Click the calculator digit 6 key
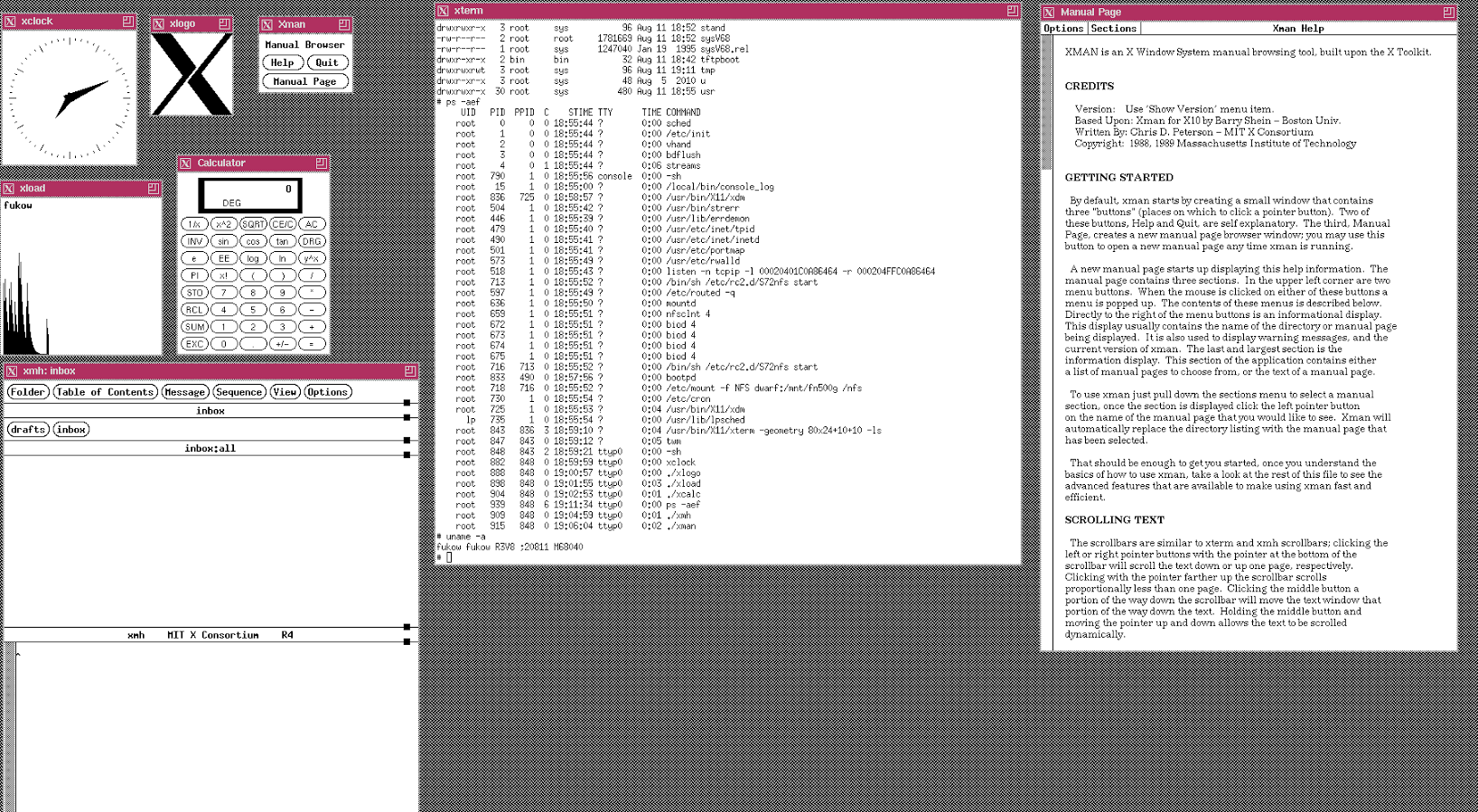This screenshot has width=1478, height=812. point(283,310)
